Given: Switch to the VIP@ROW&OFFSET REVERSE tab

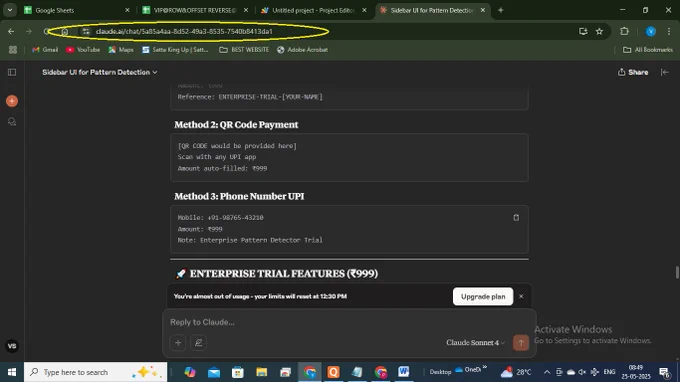Looking at the screenshot, I should [195, 10].
